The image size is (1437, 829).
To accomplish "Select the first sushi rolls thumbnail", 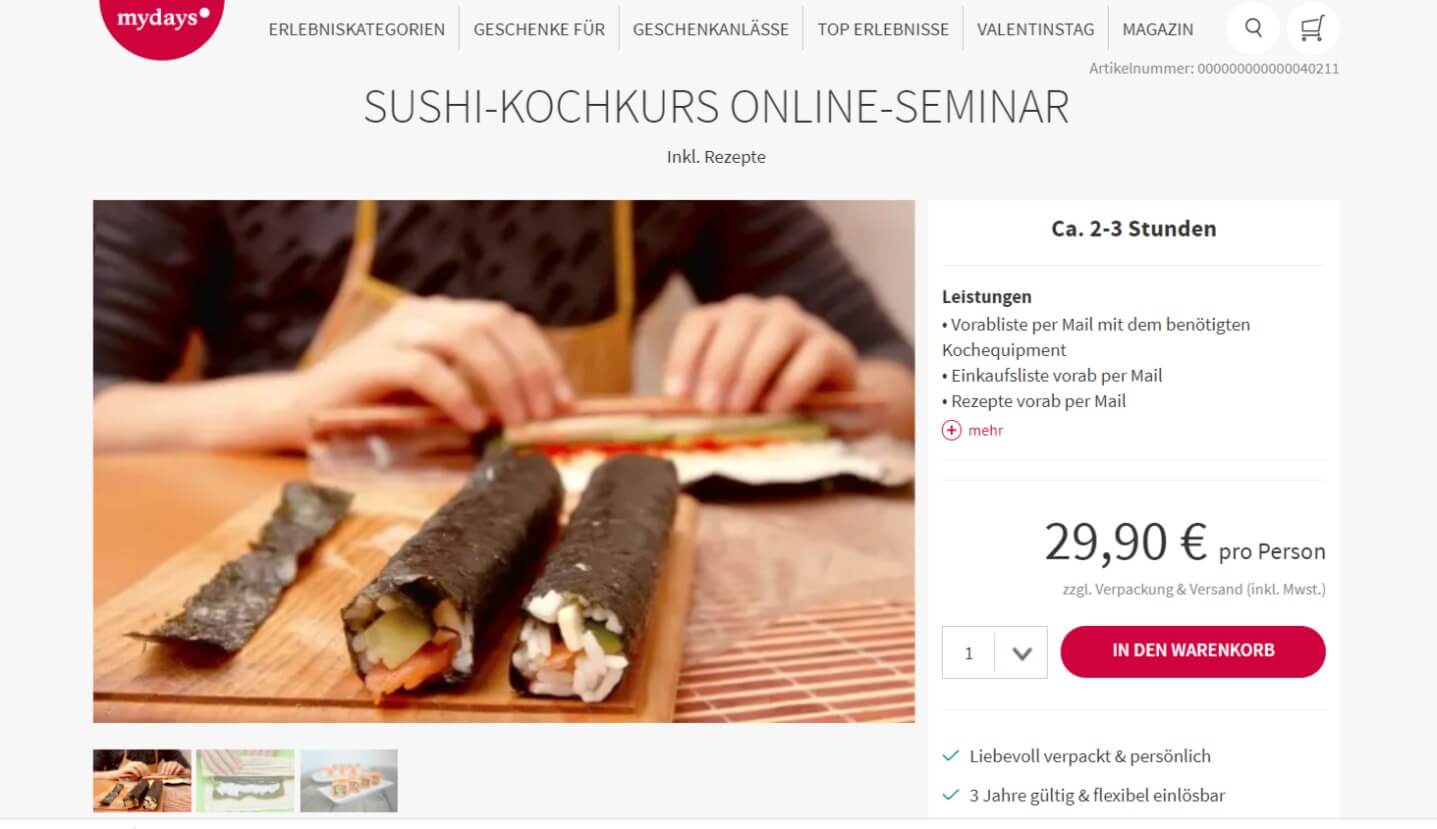I will [x=142, y=780].
